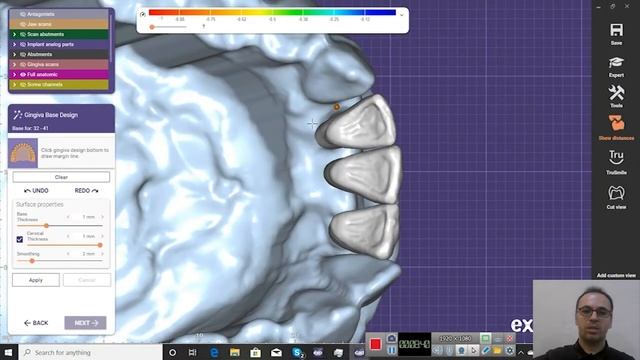Open Skype from taskbar

point(298,352)
